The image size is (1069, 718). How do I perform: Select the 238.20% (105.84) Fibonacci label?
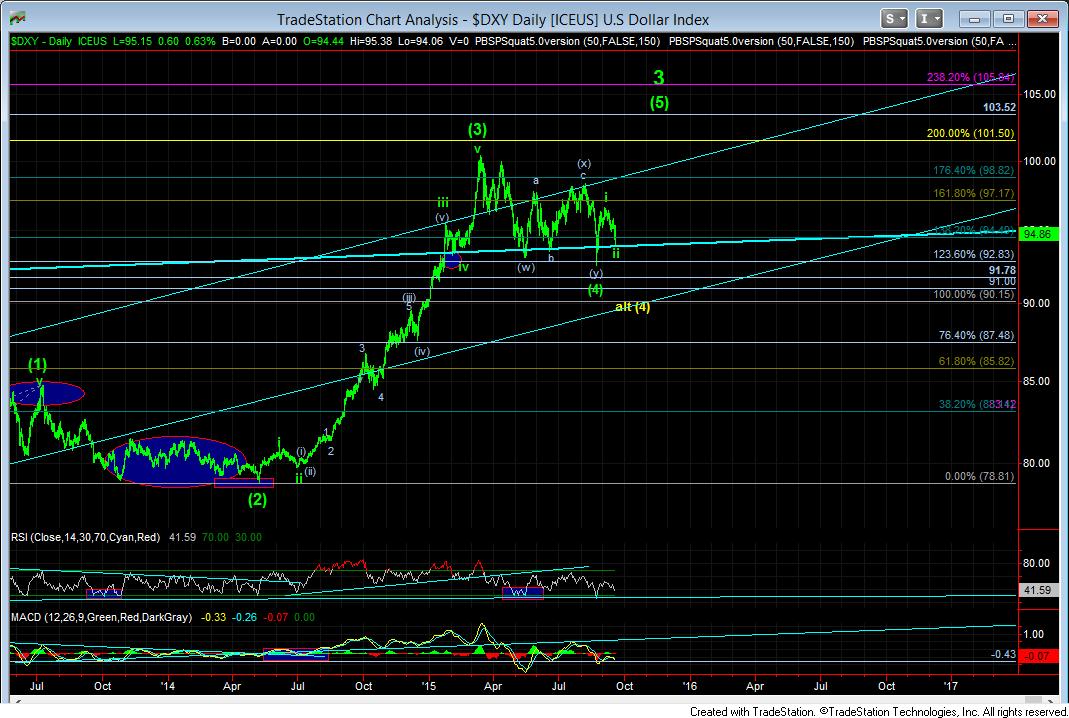pyautogui.click(x=971, y=78)
